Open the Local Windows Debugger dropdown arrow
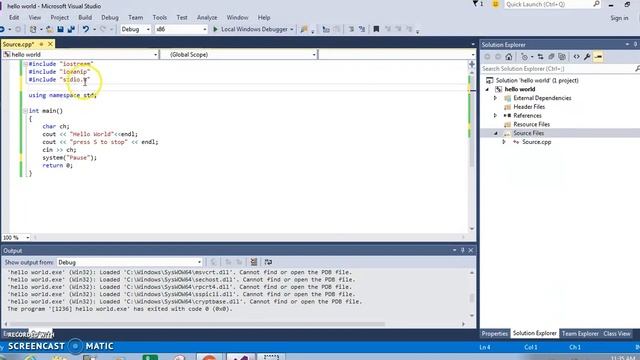Image resolution: width=640 pixels, height=360 pixels. click(291, 29)
